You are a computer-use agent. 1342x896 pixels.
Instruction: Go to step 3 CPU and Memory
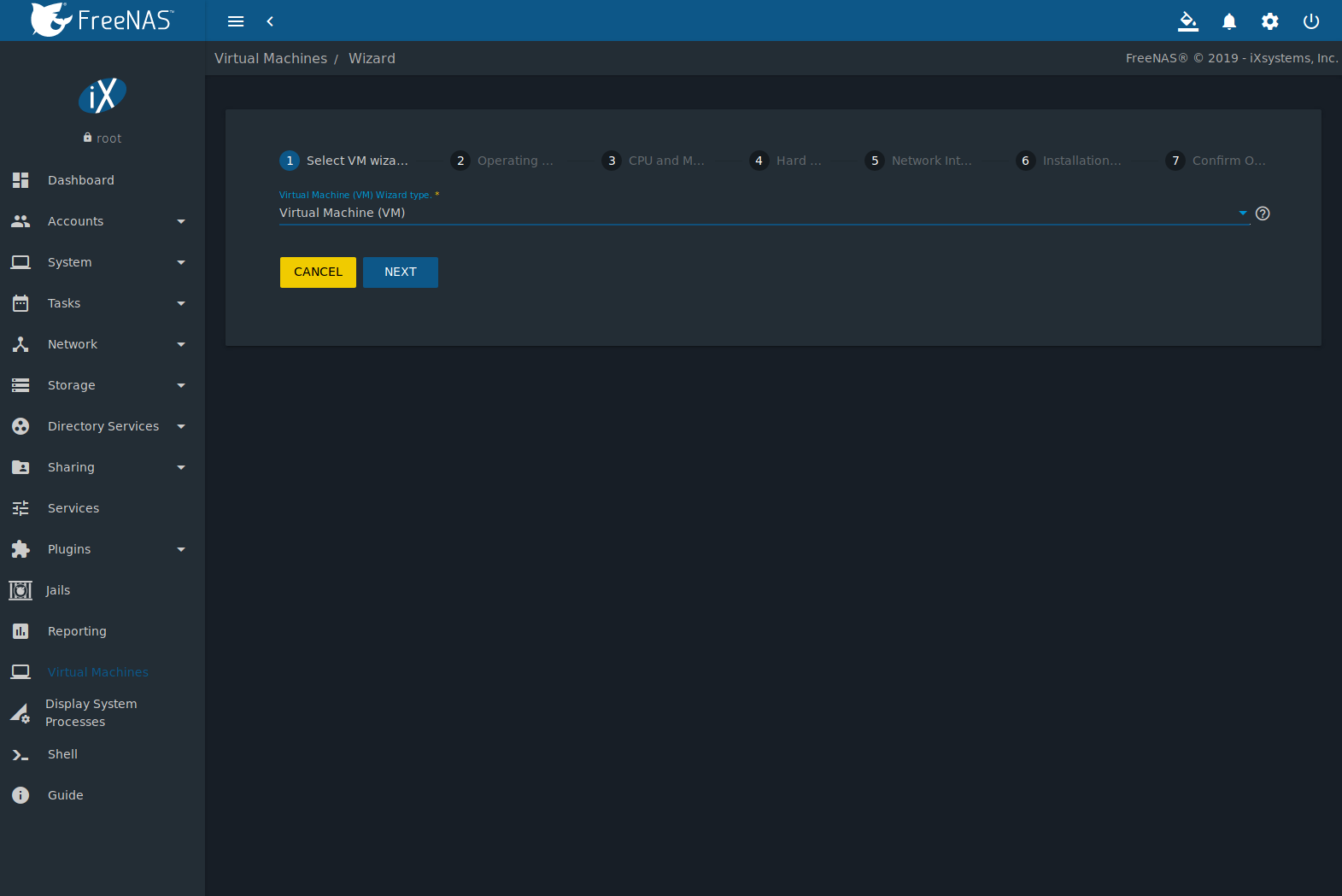point(653,161)
